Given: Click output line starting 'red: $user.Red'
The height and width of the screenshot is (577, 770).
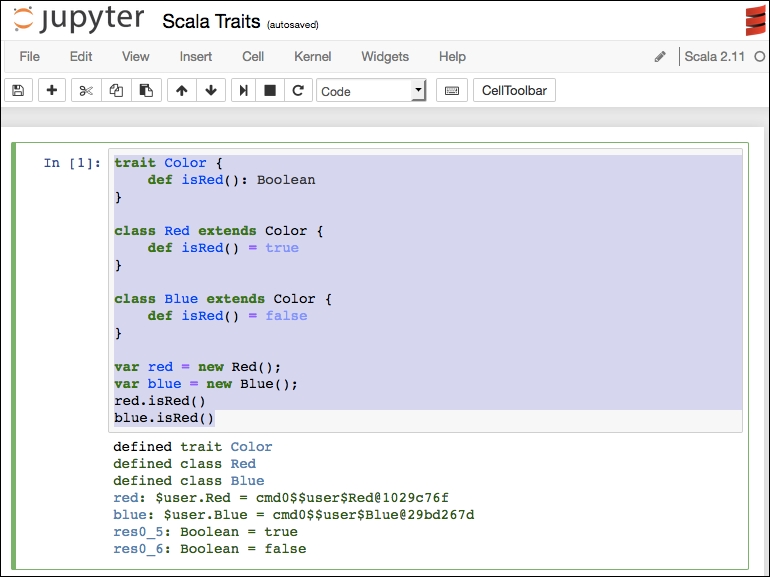Looking at the screenshot, I should point(281,498).
